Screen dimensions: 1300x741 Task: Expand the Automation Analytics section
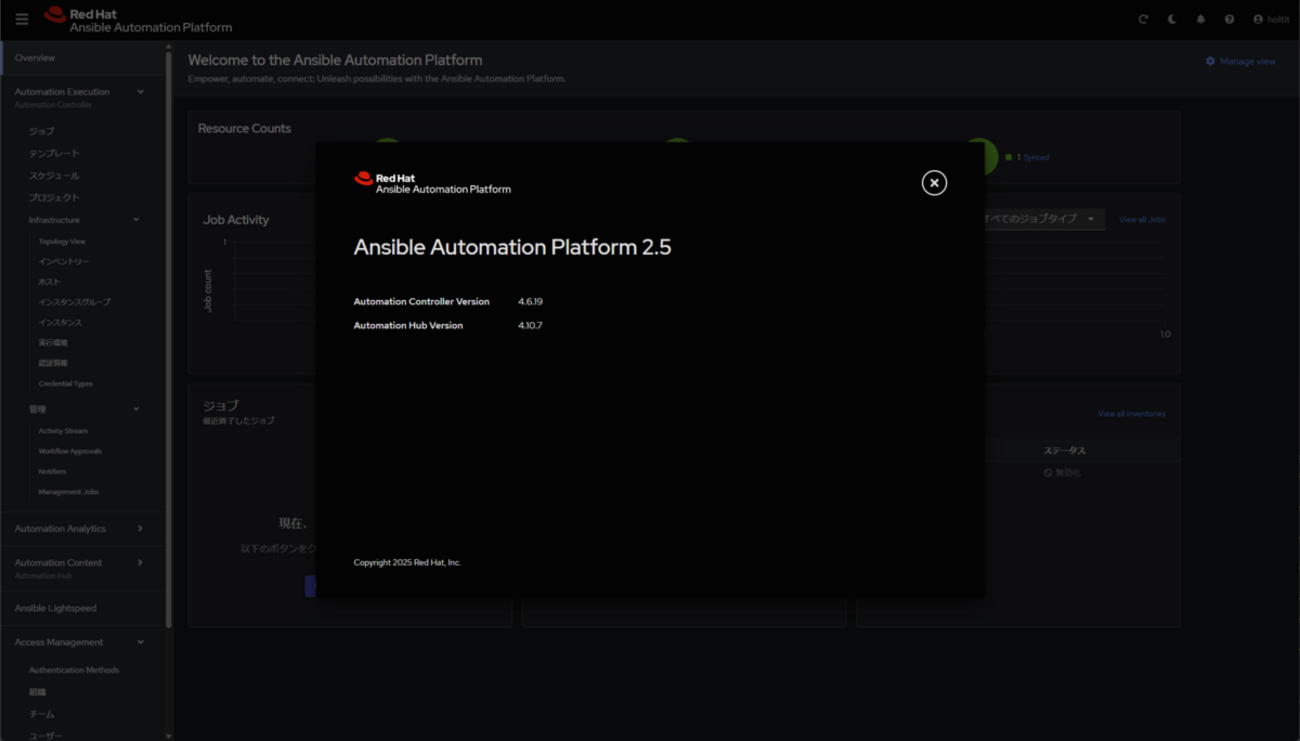point(139,528)
